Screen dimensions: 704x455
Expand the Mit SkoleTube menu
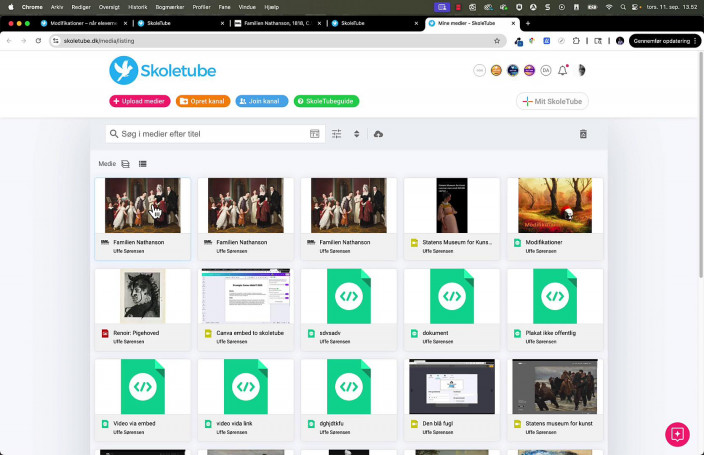[552, 101]
